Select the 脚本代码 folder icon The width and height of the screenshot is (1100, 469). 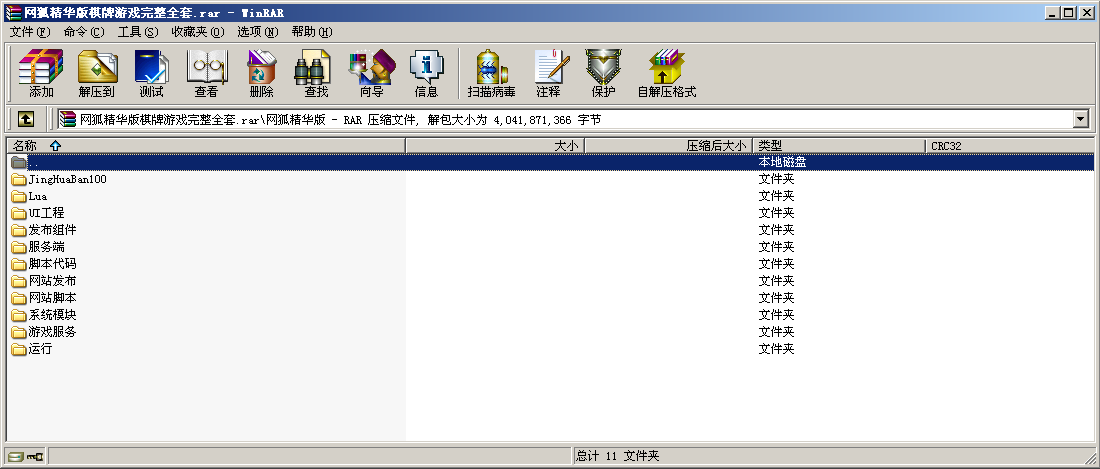click(x=19, y=264)
